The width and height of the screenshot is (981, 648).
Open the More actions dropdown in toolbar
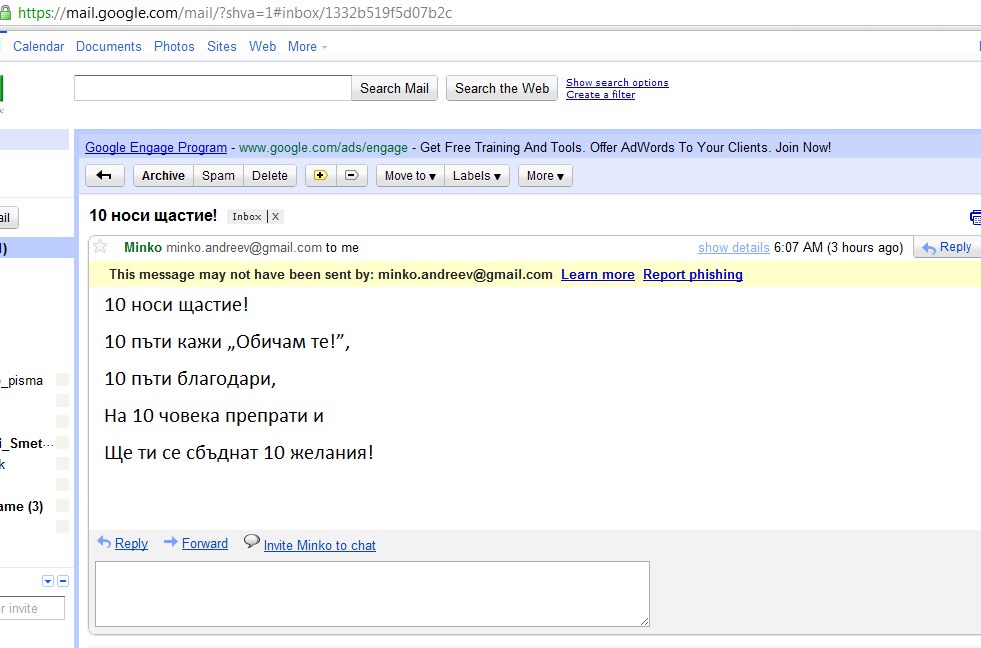tap(545, 176)
